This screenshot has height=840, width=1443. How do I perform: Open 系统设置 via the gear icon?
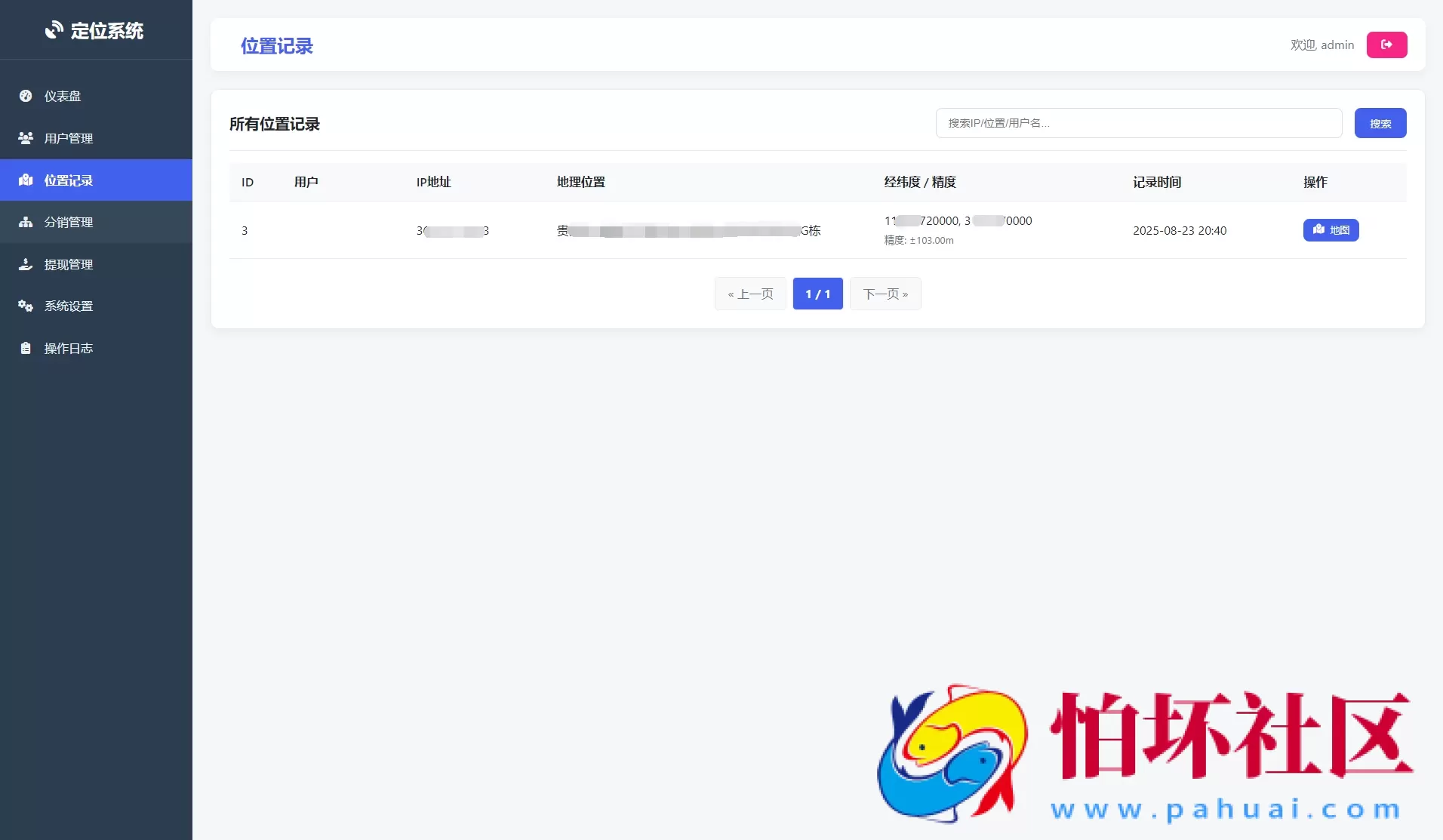click(x=25, y=306)
